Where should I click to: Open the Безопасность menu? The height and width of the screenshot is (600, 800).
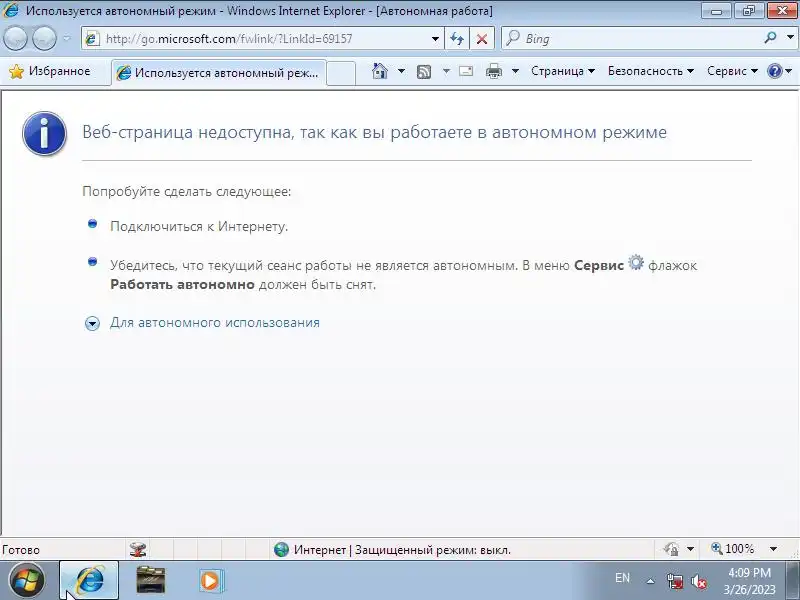click(x=651, y=71)
